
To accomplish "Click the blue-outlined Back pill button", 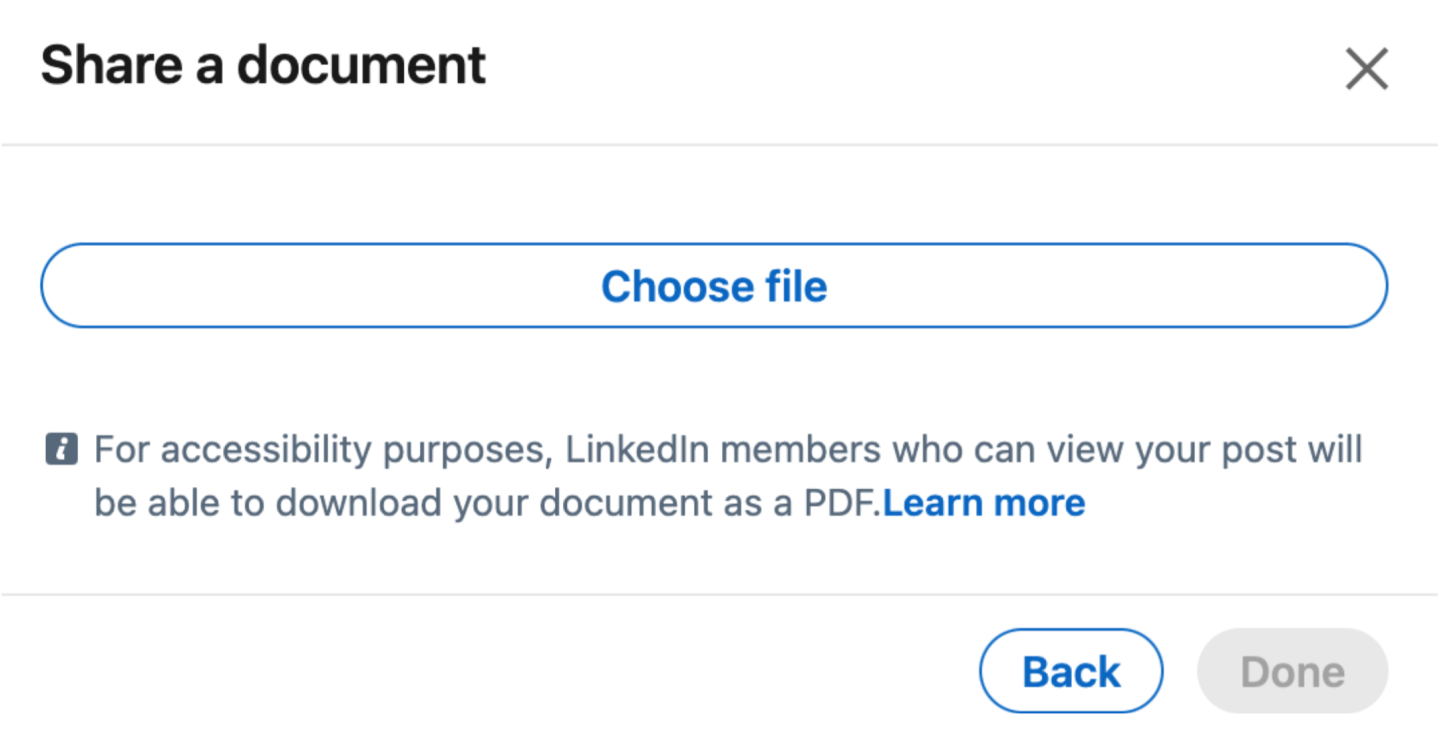I will [1071, 671].
